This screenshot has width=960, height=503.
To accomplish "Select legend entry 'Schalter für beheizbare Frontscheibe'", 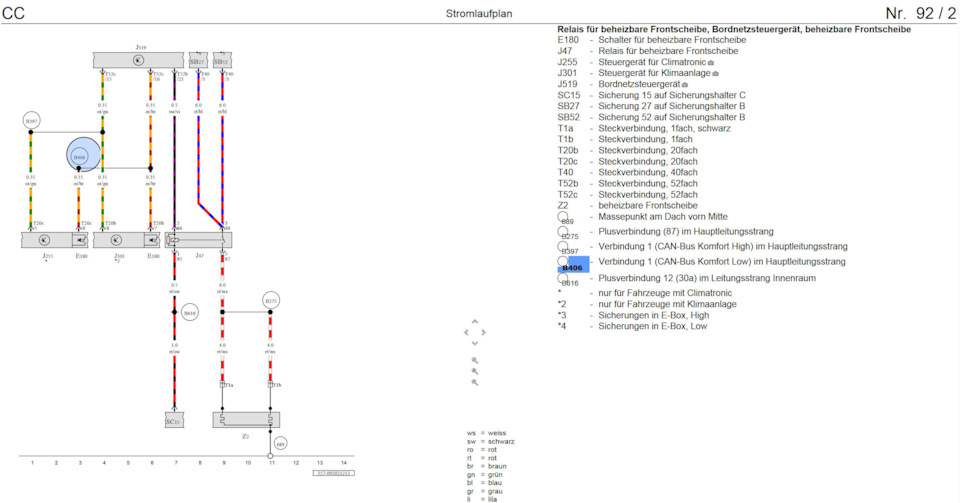I will click(x=672, y=40).
